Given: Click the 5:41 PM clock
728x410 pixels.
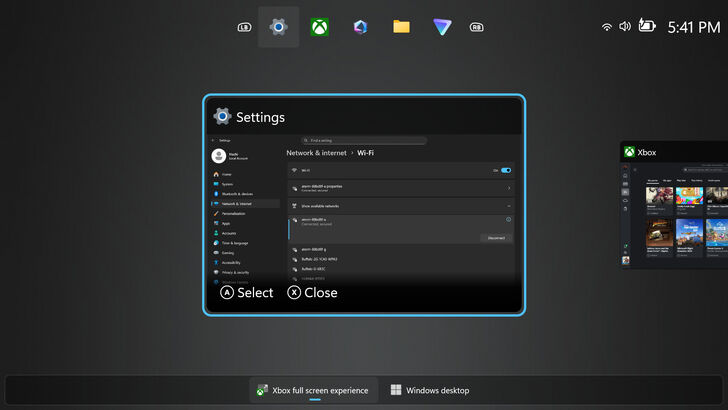Looking at the screenshot, I should tap(693, 27).
